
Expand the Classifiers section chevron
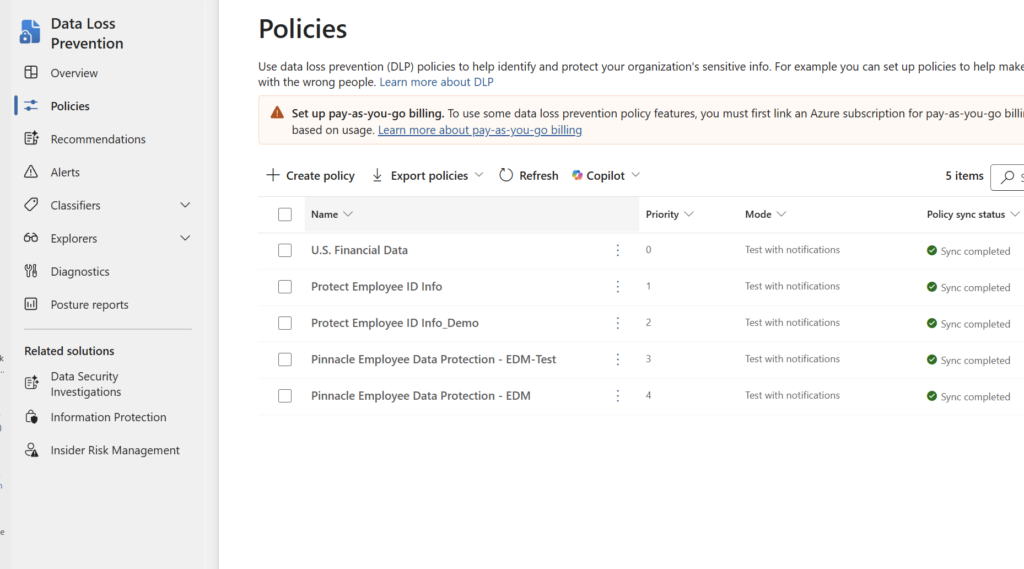tap(185, 205)
